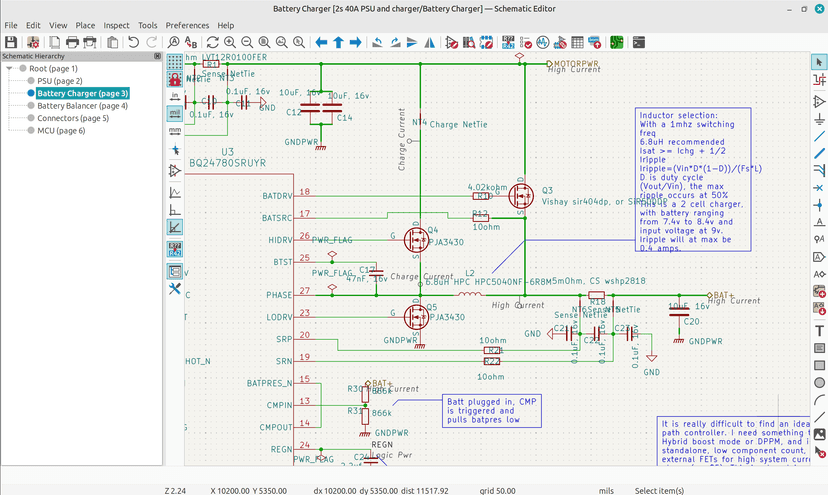Switch units to millimeters
828x495 pixels.
(175, 130)
